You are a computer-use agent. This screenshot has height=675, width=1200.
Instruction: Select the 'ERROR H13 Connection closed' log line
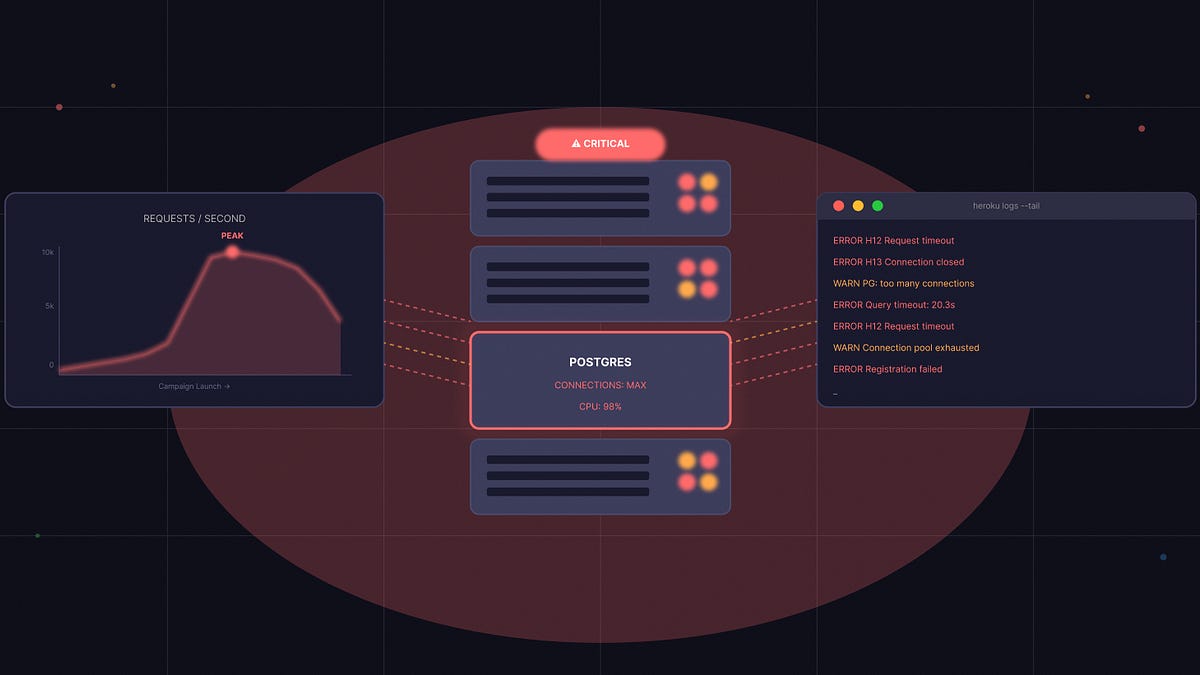click(x=900, y=262)
